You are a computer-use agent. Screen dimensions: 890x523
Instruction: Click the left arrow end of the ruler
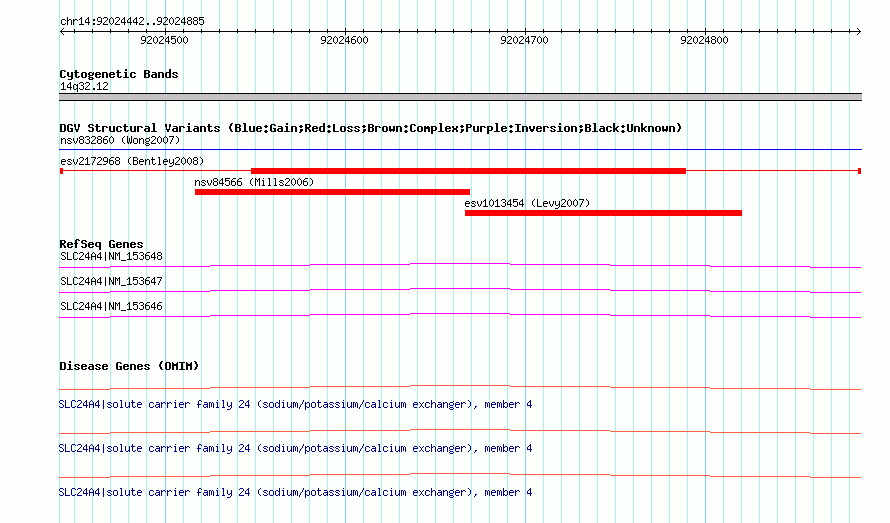coord(62,31)
